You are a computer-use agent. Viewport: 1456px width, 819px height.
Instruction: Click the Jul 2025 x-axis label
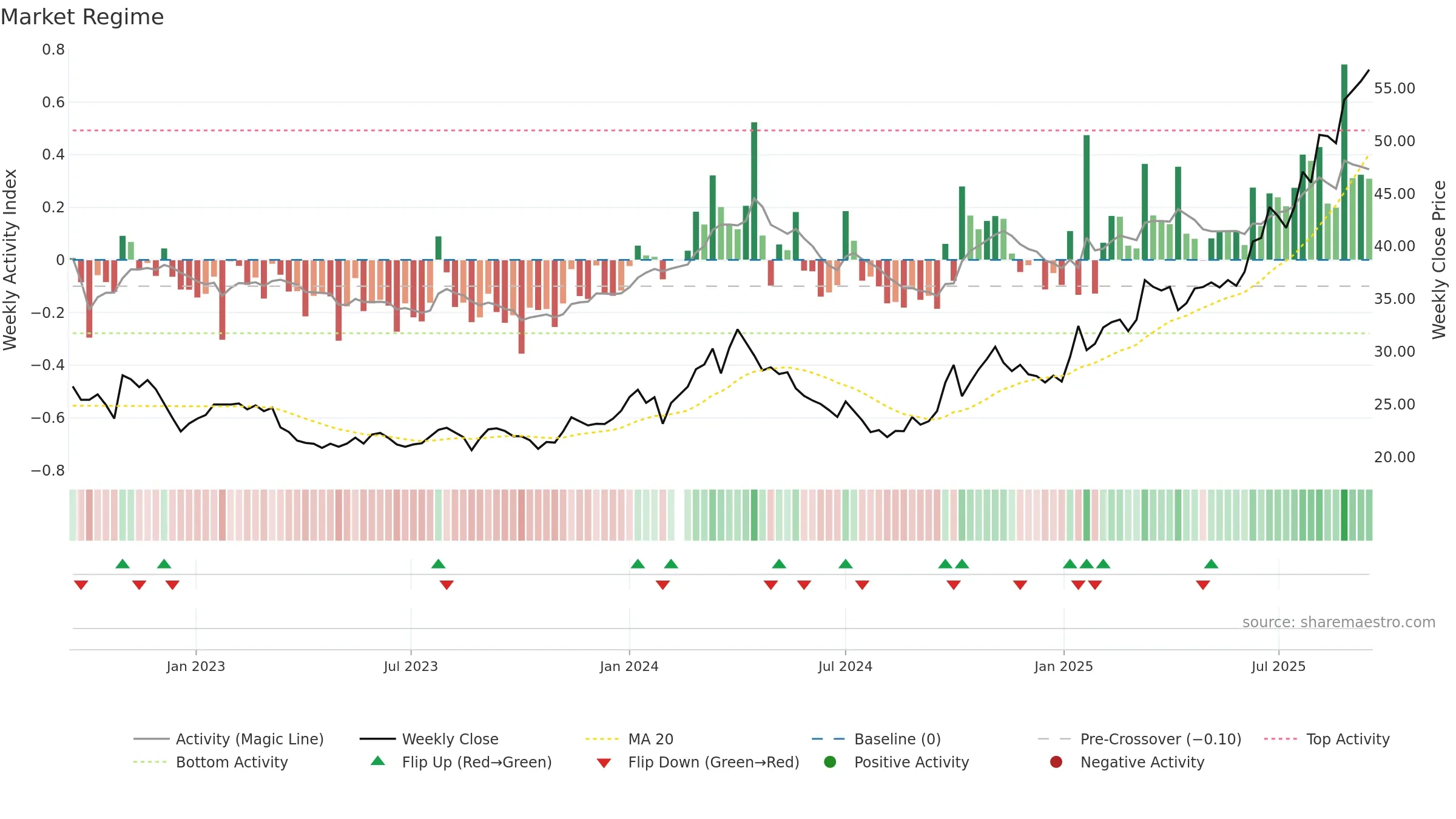1278,666
